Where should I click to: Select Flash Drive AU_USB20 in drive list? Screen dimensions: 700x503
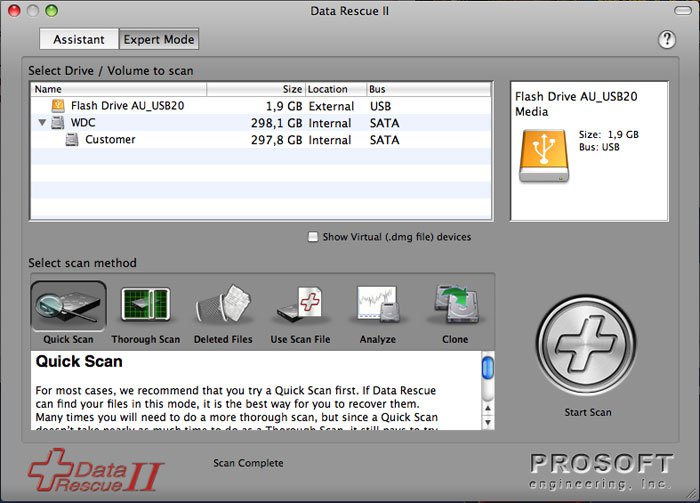127,106
